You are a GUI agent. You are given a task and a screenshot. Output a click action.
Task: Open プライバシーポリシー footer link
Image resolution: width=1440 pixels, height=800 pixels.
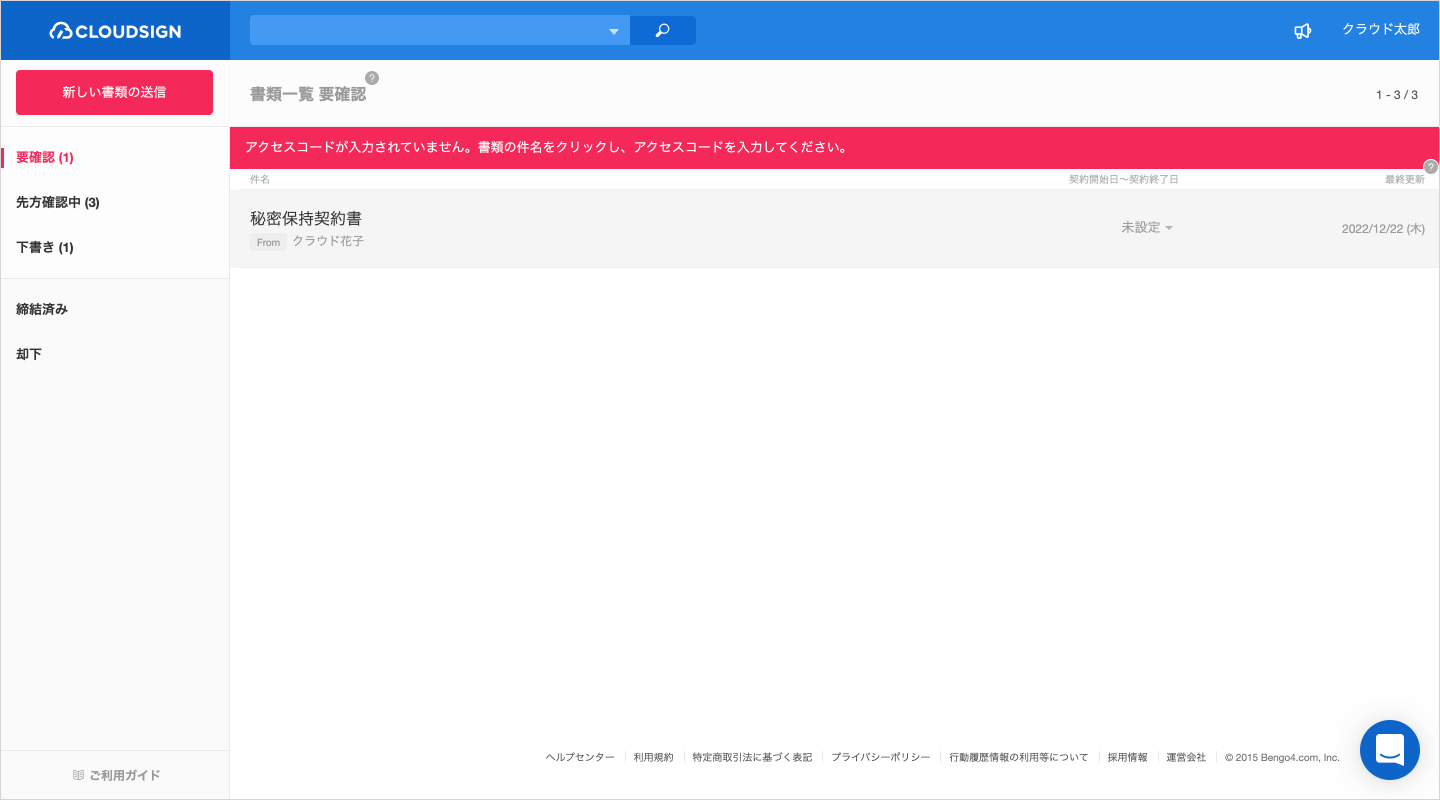tap(880, 758)
